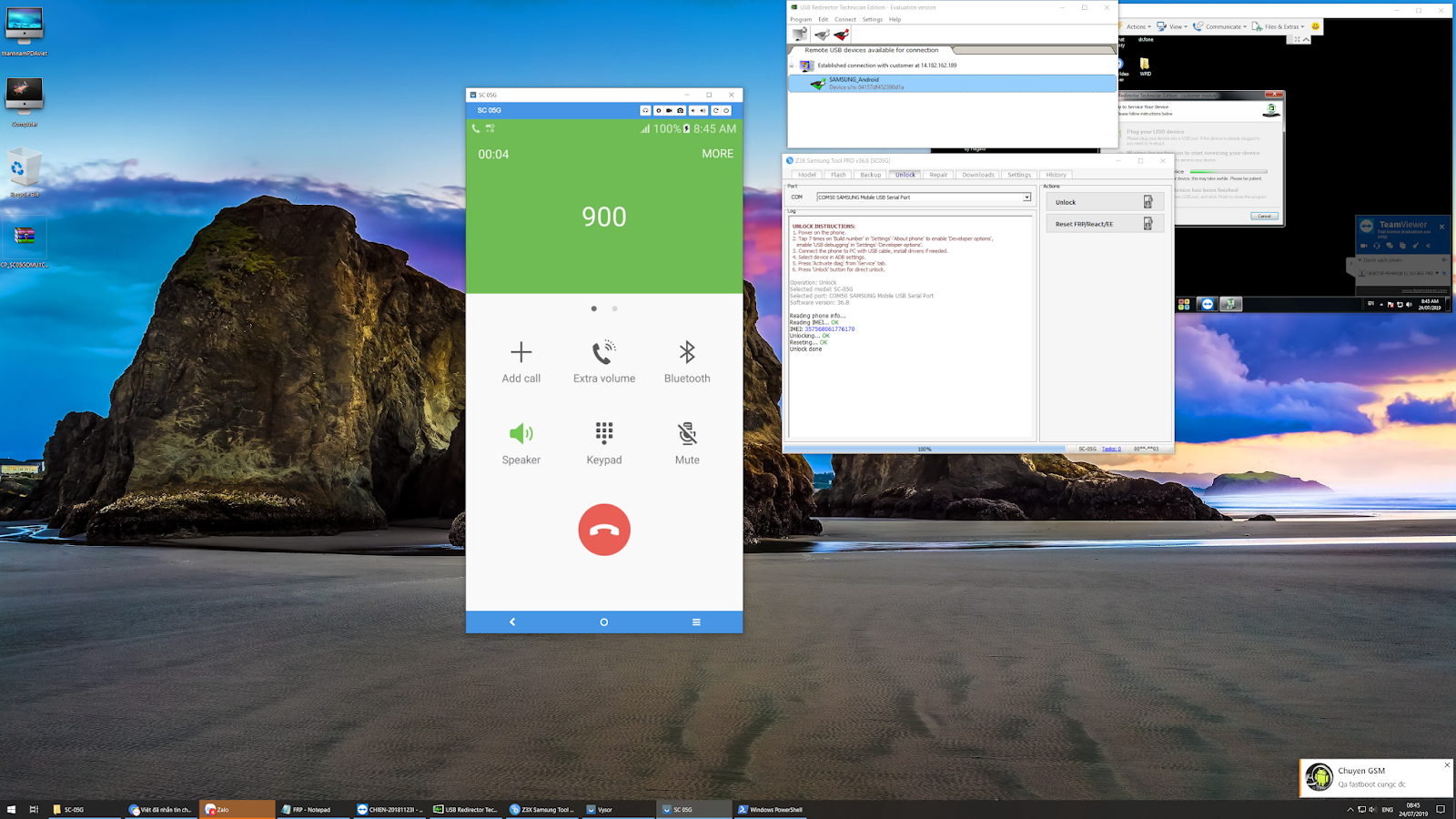This screenshot has height=819, width=1456.
Task: Open the Downloads tab
Action: click(978, 175)
